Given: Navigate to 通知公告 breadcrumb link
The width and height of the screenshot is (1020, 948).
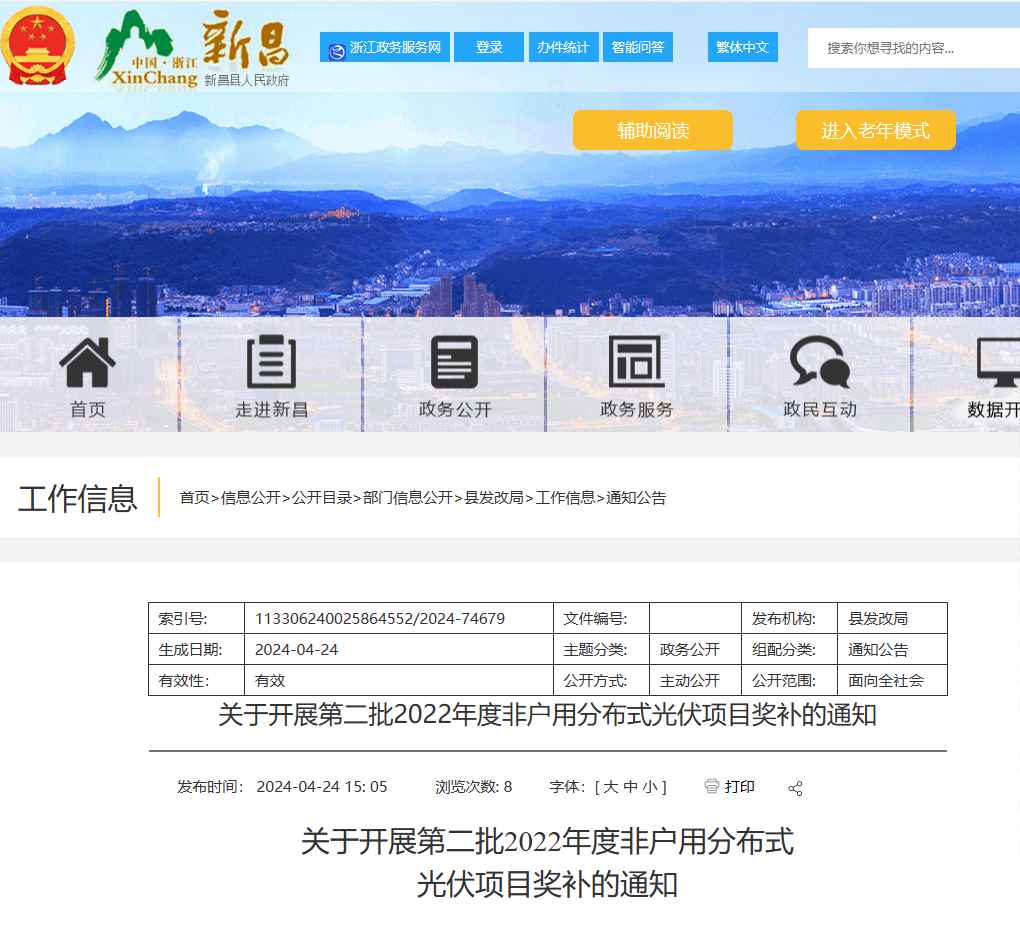Looking at the screenshot, I should 636,498.
